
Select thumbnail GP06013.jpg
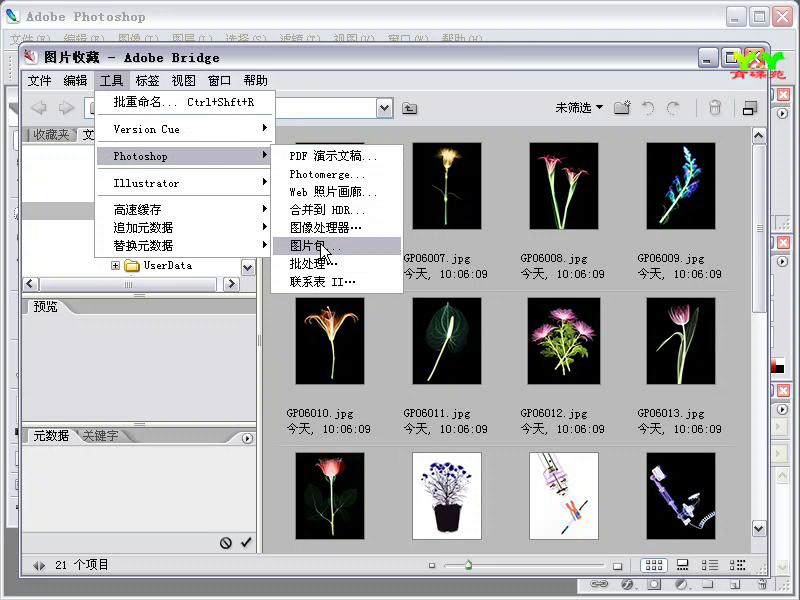tap(681, 341)
